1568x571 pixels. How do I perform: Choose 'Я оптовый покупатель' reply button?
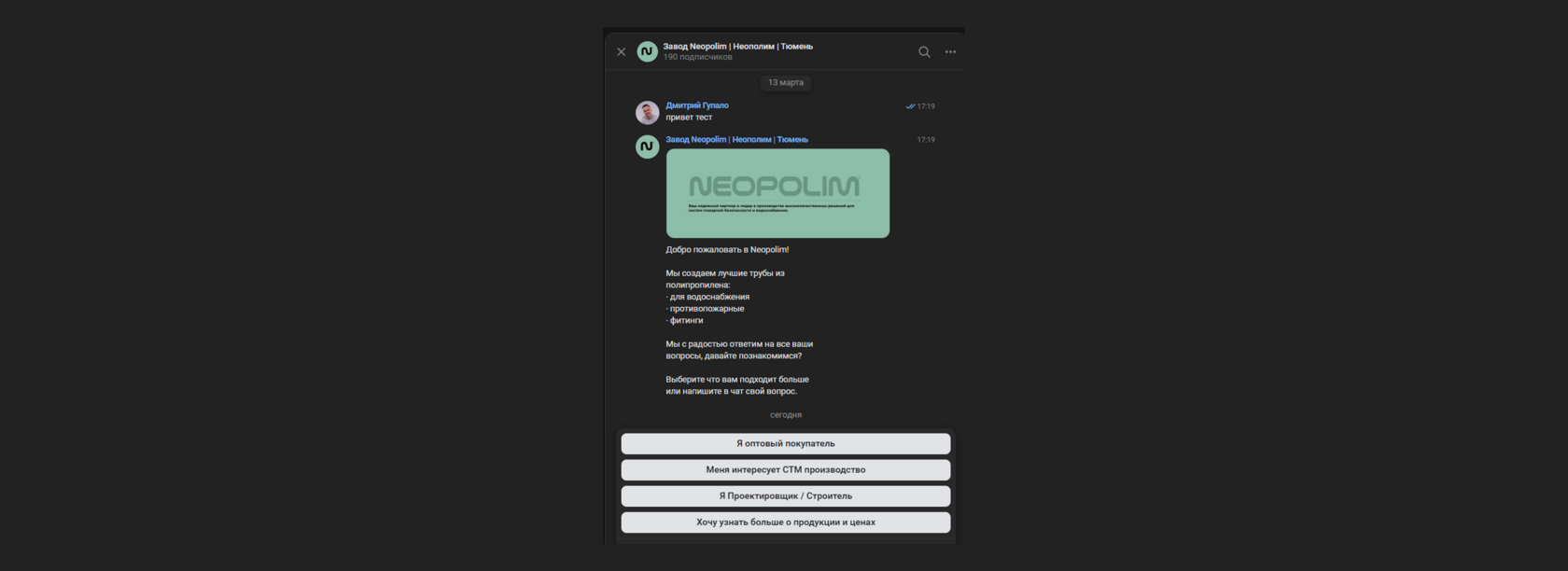pos(786,444)
